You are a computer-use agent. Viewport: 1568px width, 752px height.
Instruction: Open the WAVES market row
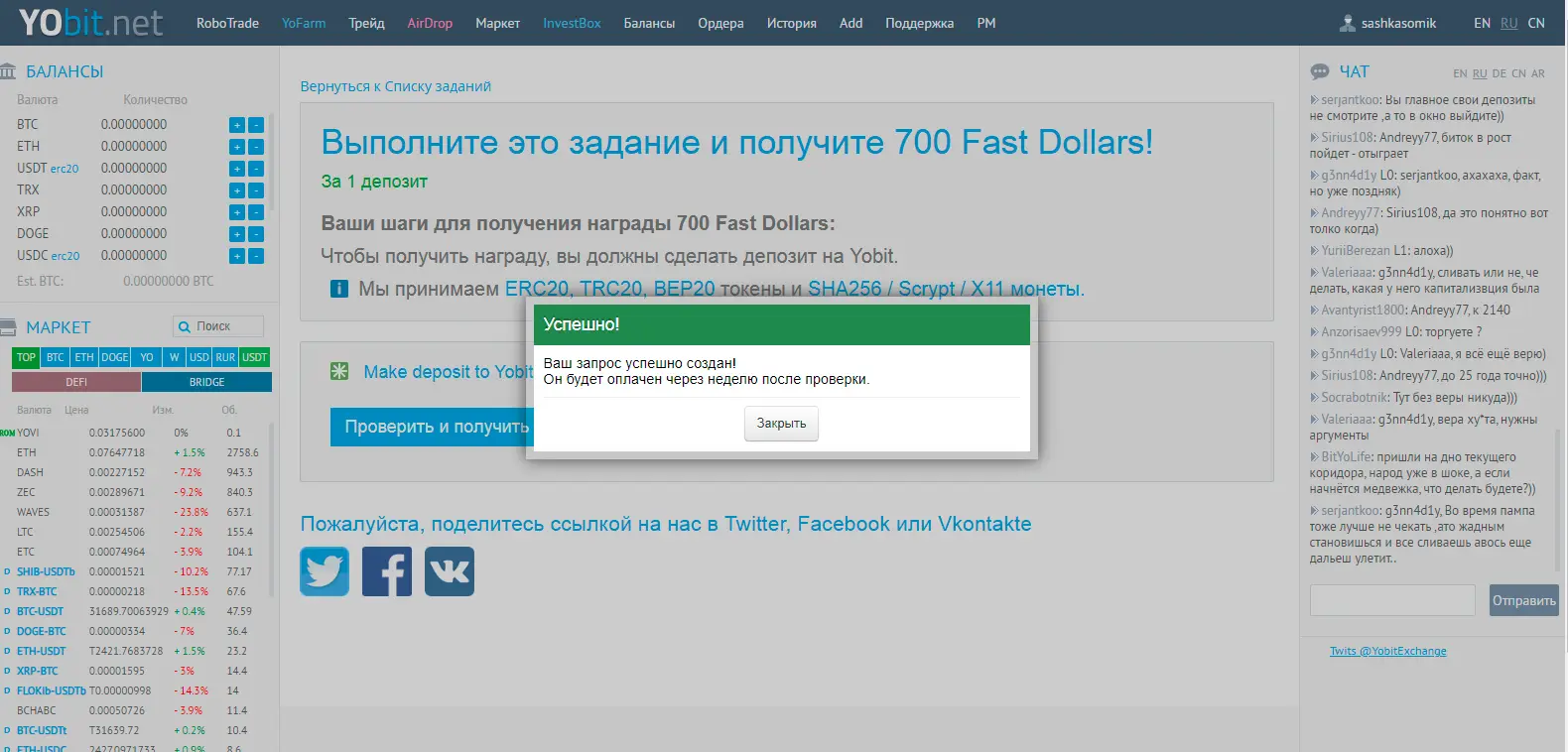(137, 512)
